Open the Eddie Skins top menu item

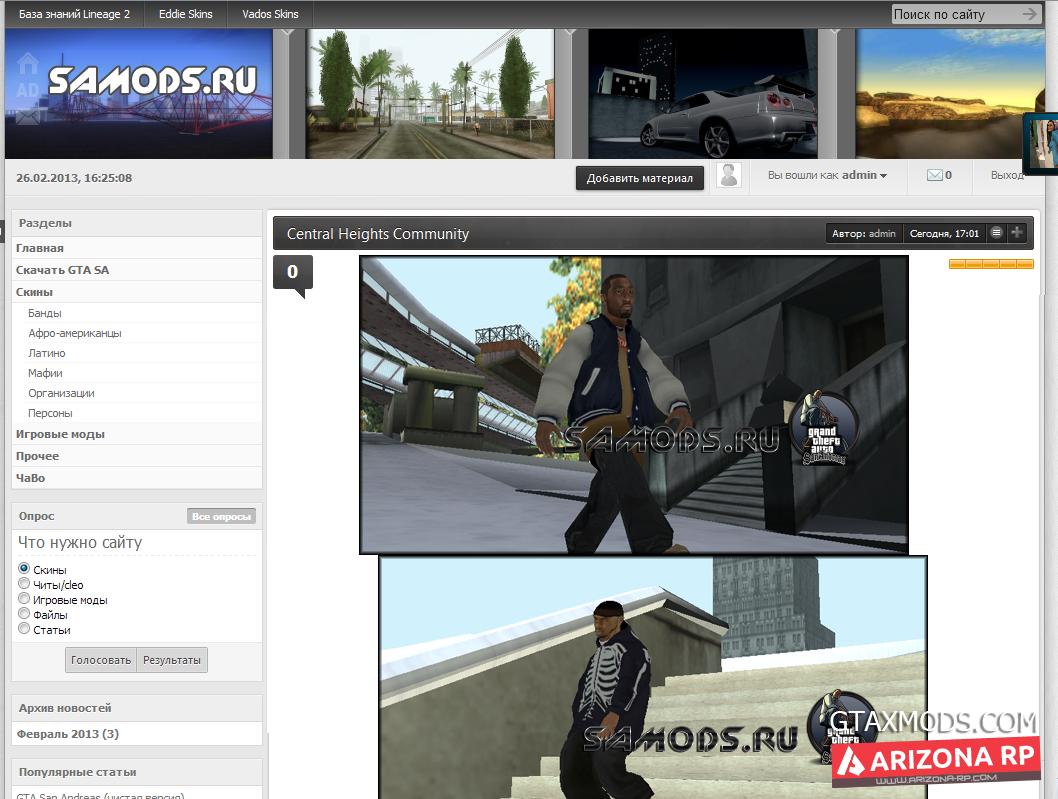click(185, 14)
